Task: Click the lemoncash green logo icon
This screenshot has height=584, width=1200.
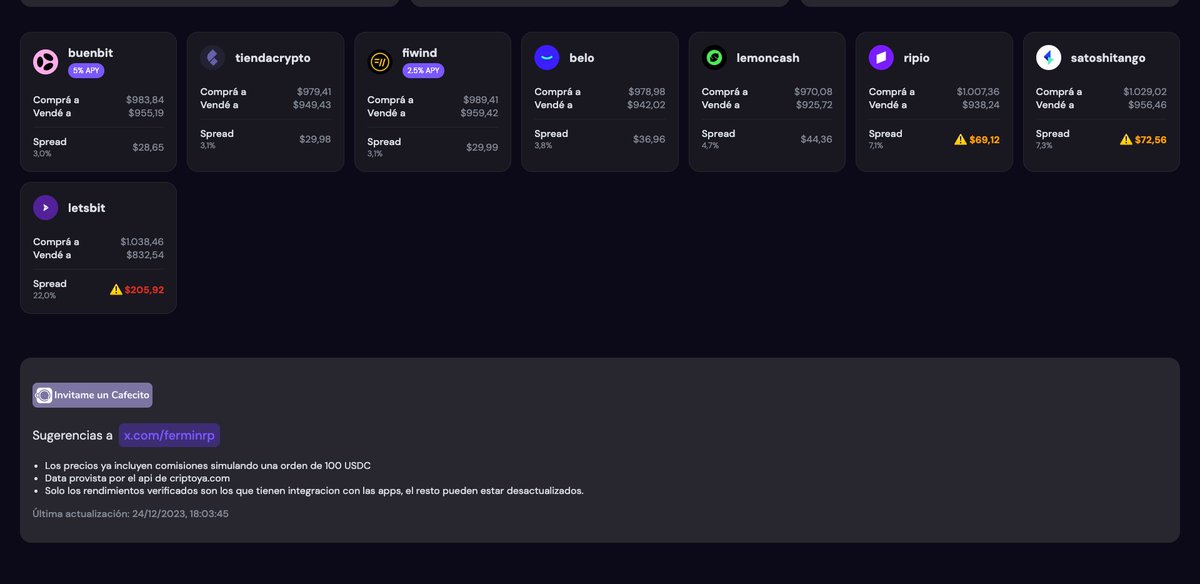Action: [x=714, y=58]
